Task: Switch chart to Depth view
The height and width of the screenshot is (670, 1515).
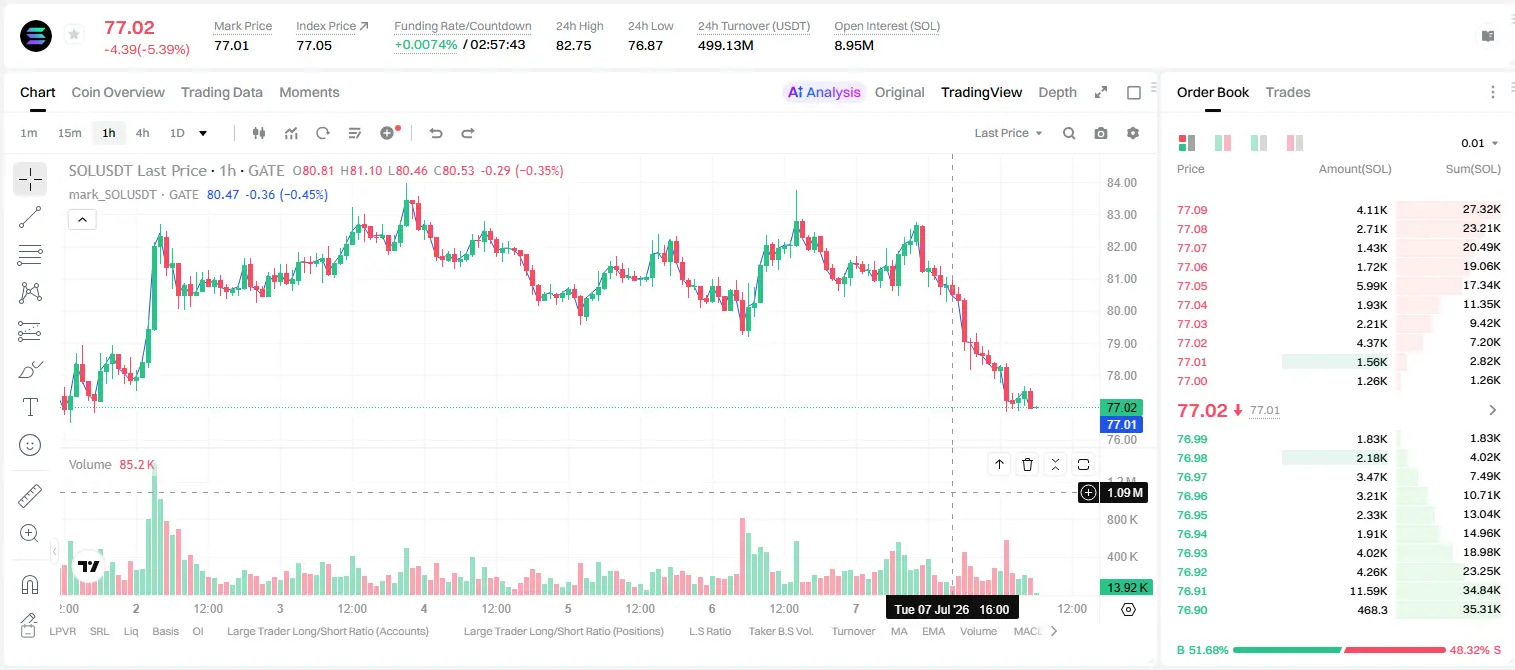Action: [1057, 92]
